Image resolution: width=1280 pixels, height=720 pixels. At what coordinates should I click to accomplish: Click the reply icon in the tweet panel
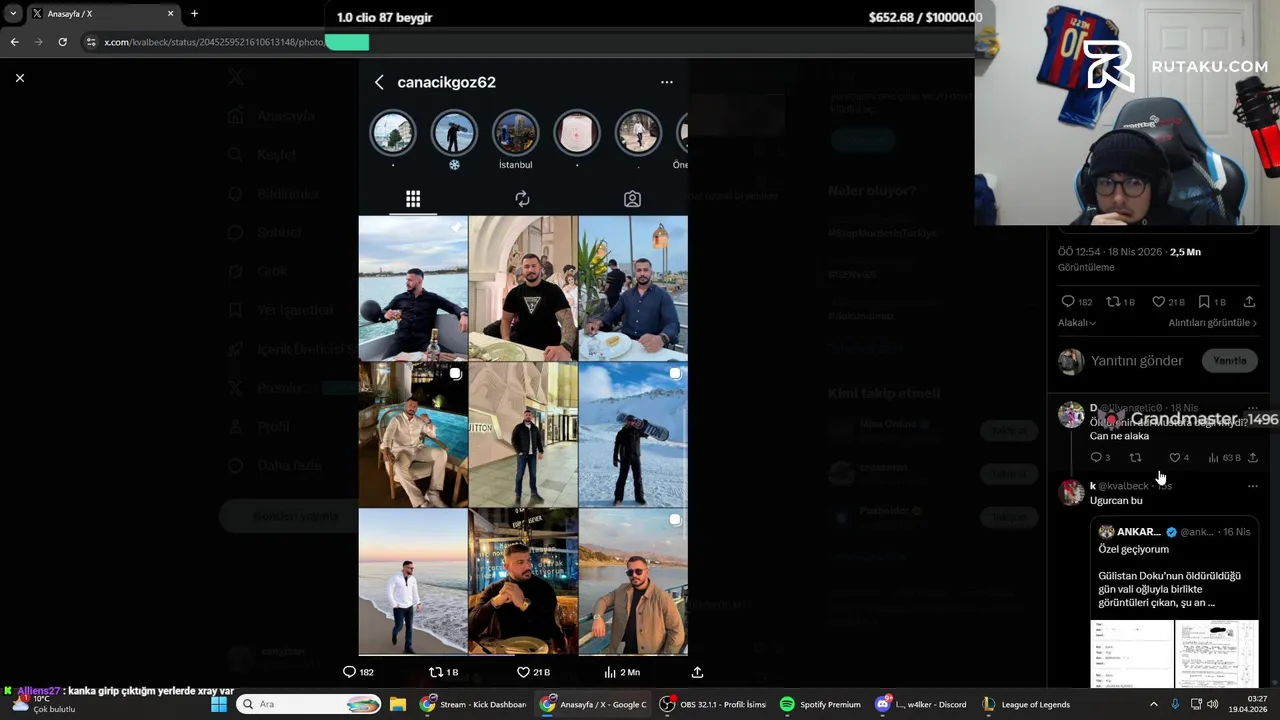click(x=1068, y=301)
